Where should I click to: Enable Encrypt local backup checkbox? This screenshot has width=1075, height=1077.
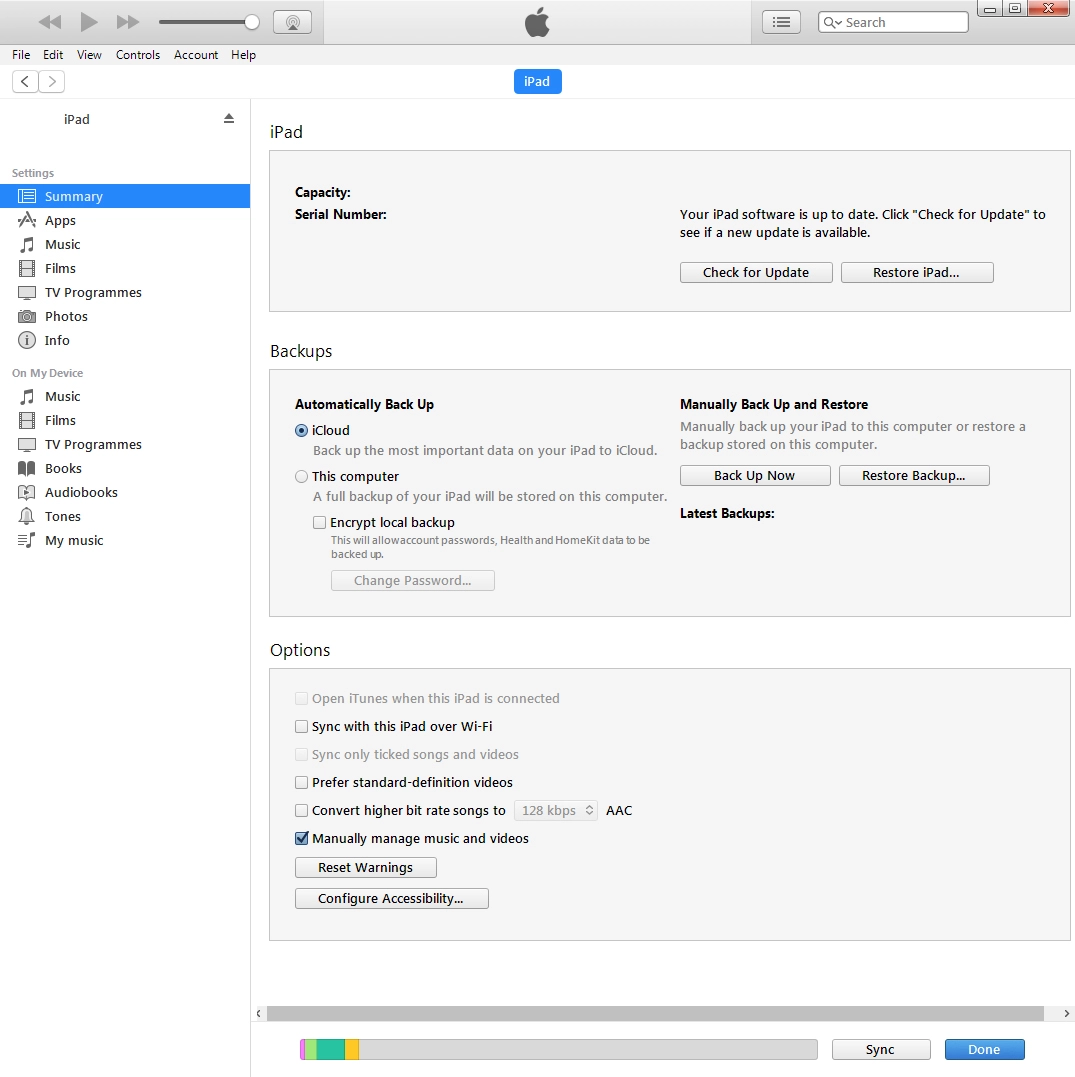pyautogui.click(x=320, y=522)
